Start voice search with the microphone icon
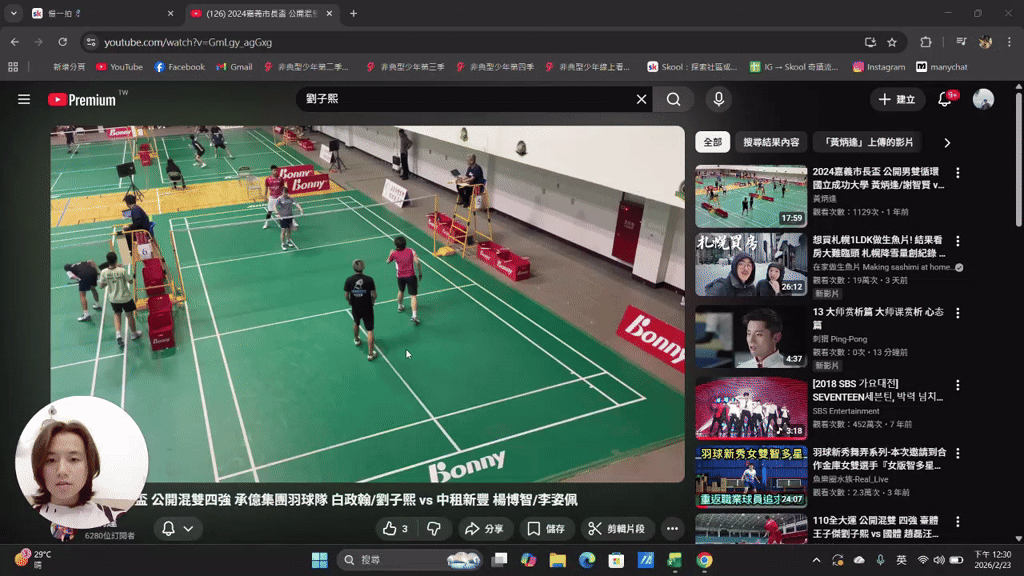 (718, 99)
